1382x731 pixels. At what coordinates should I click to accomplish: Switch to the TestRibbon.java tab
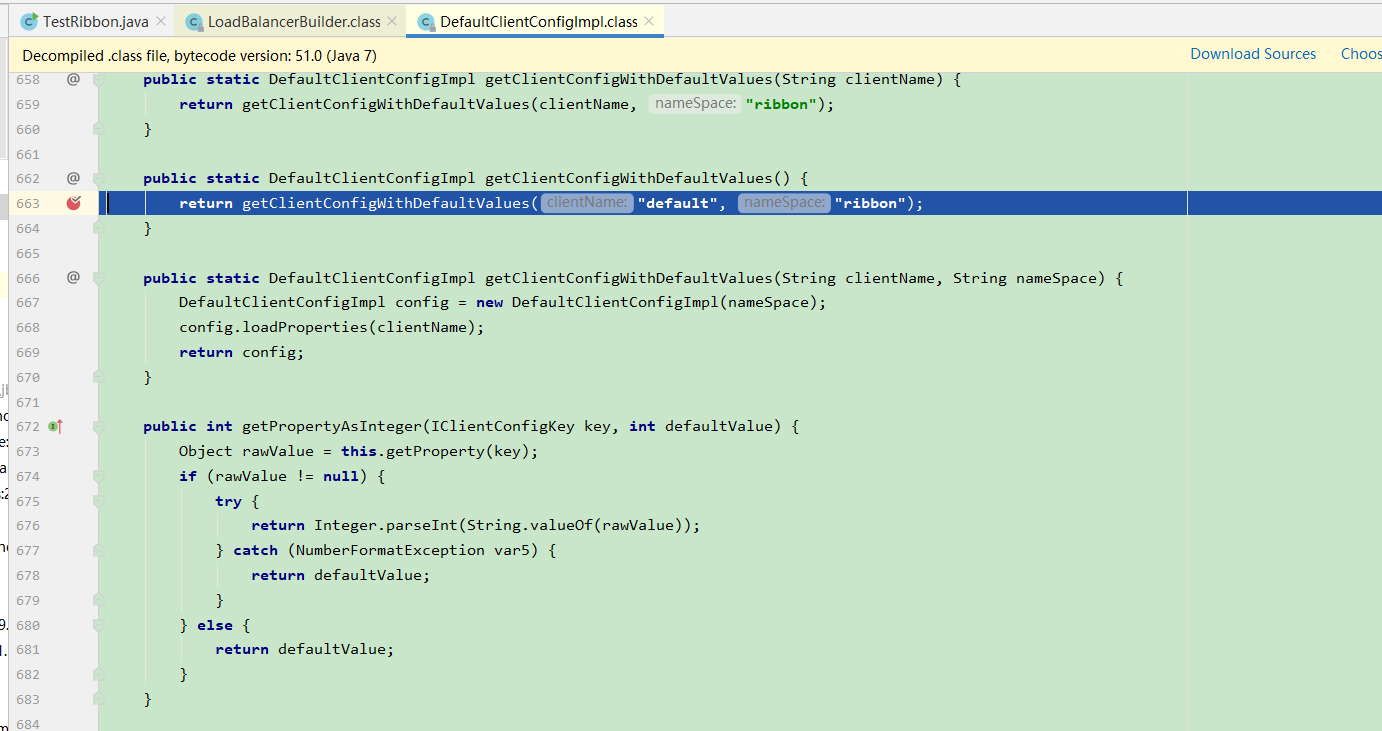(95, 21)
